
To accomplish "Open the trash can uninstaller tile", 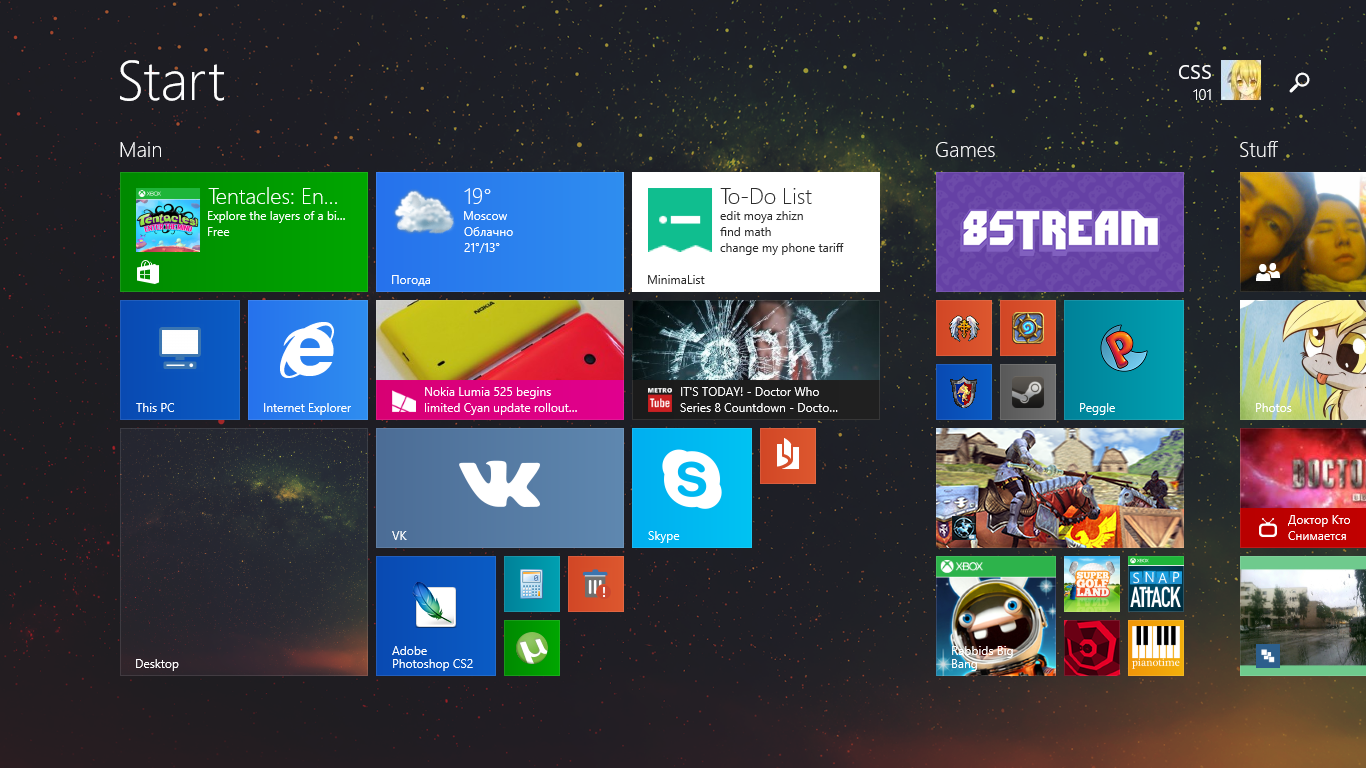I will point(596,584).
